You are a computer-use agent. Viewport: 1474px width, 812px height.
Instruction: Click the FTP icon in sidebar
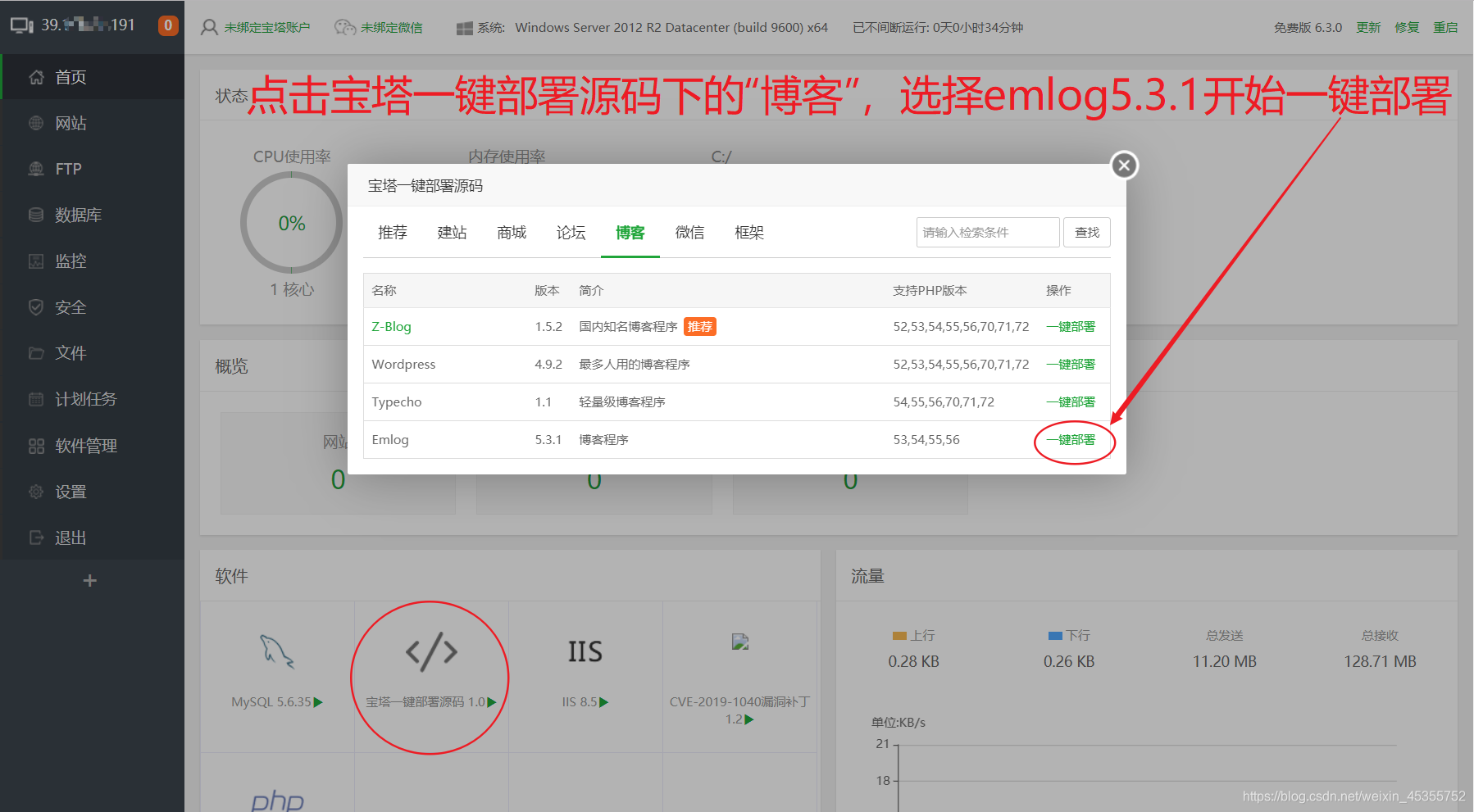[x=36, y=169]
